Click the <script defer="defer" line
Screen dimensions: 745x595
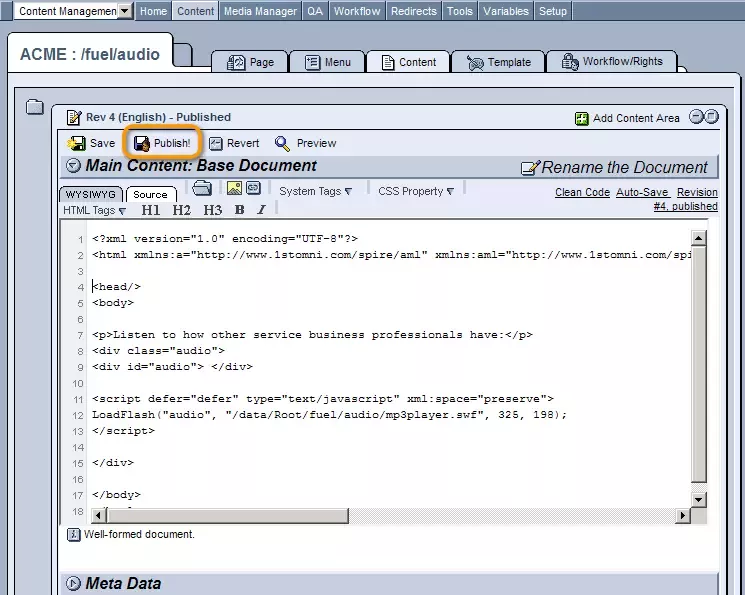[323, 399]
